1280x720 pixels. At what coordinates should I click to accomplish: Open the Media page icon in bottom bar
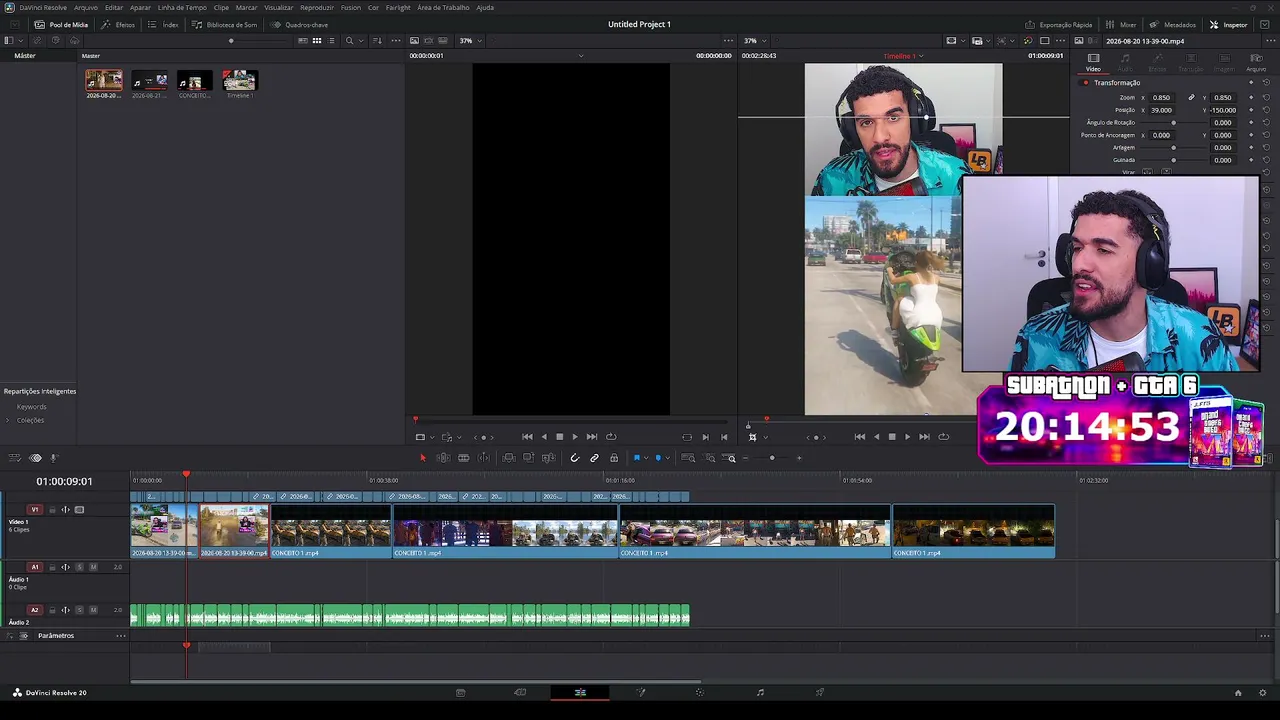pos(460,692)
